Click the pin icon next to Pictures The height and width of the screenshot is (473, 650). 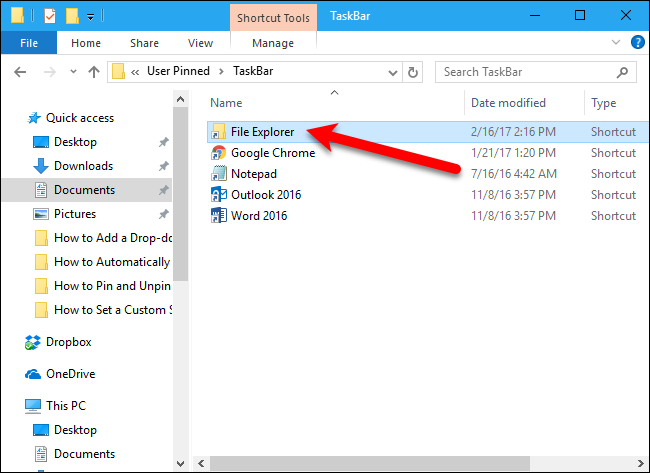tap(163, 214)
